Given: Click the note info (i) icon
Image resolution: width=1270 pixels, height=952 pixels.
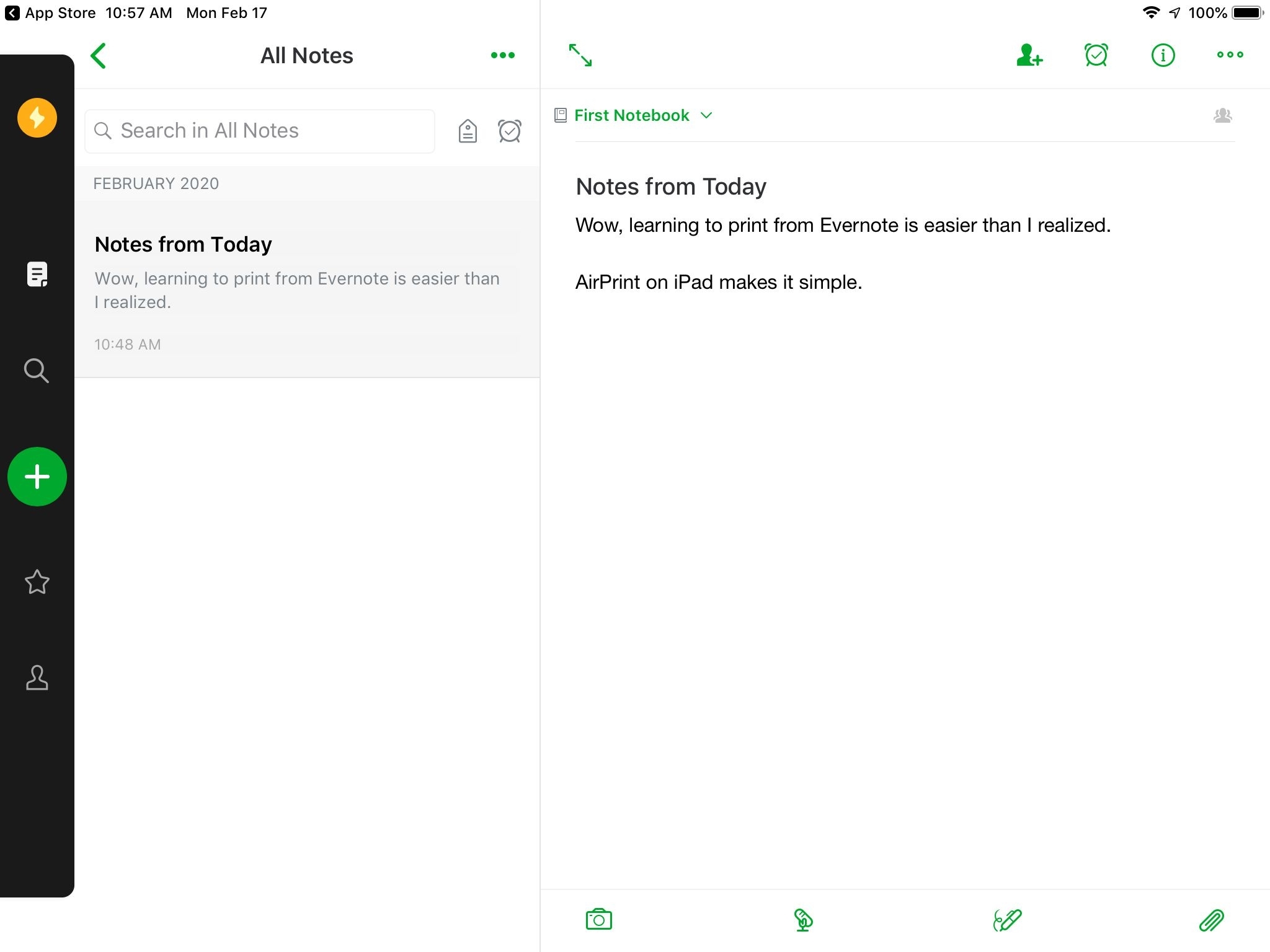Looking at the screenshot, I should 1162,55.
